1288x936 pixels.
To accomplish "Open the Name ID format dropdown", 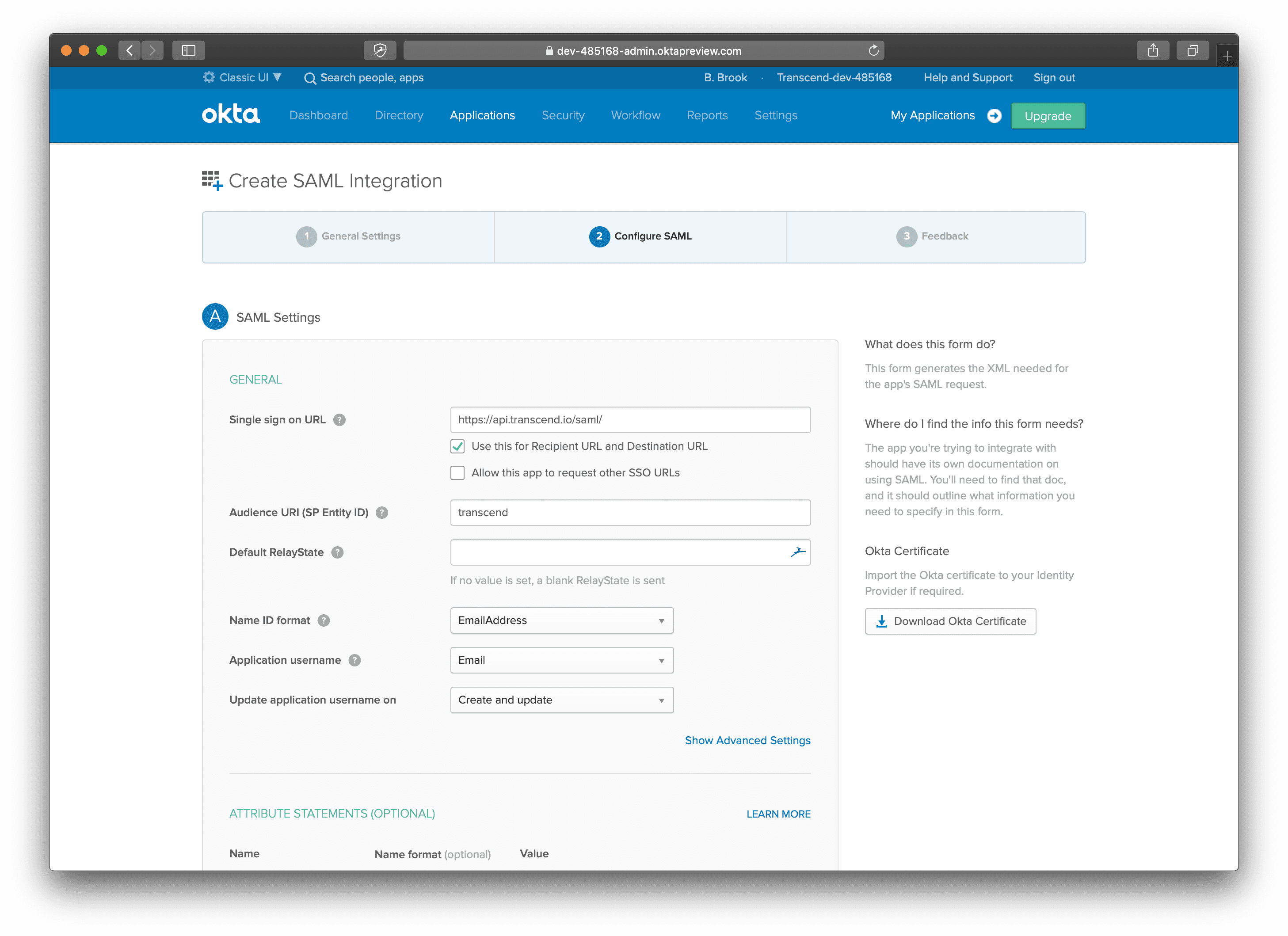I will (x=561, y=620).
